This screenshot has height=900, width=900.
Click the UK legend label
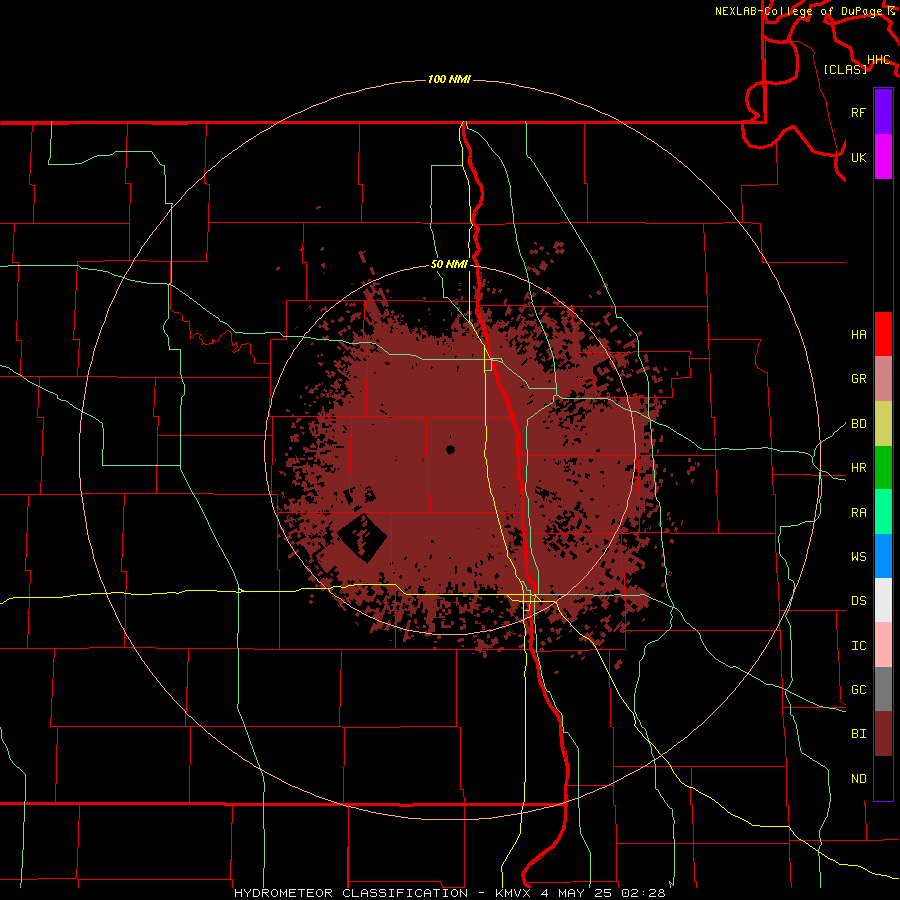(x=858, y=157)
